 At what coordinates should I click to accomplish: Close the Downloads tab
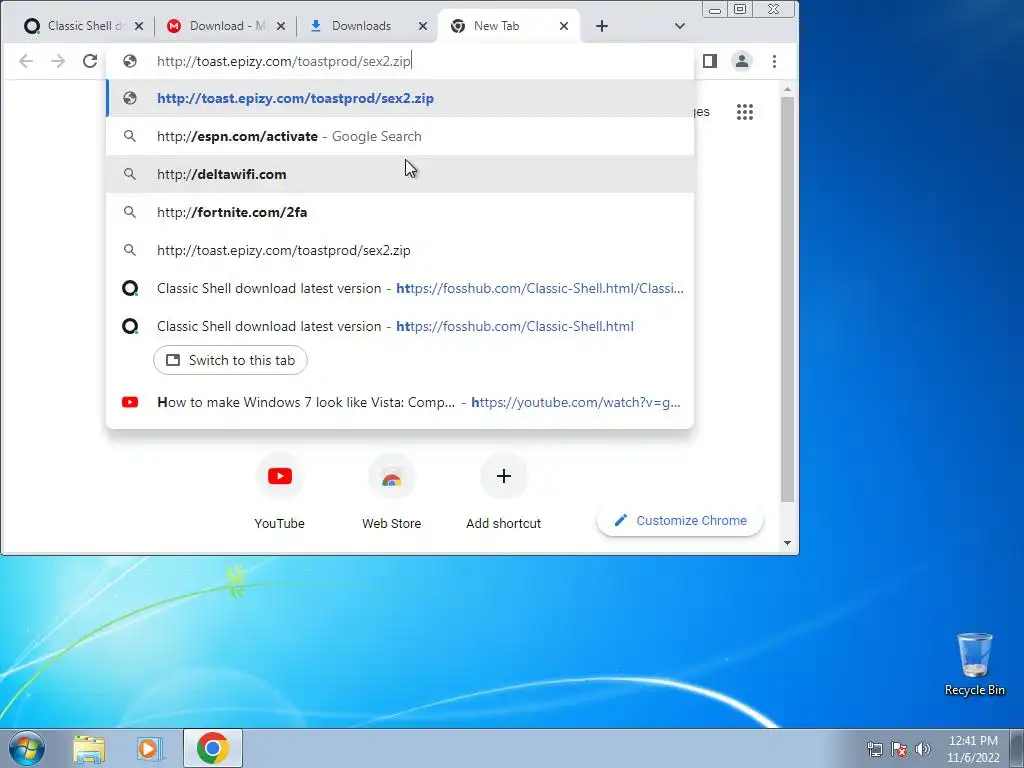pyautogui.click(x=423, y=26)
